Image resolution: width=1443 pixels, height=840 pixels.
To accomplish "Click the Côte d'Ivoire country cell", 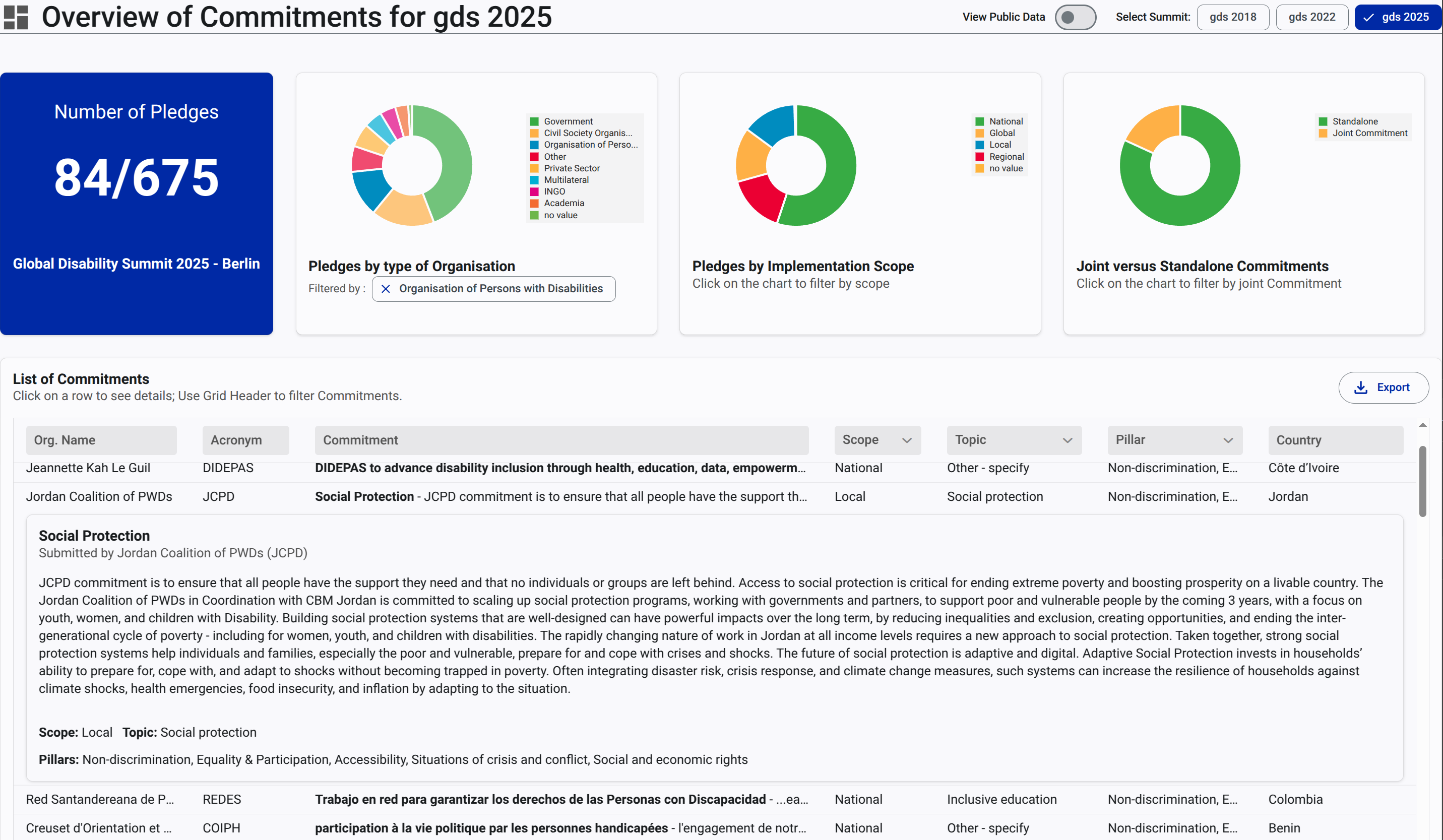I will 1303,469.
